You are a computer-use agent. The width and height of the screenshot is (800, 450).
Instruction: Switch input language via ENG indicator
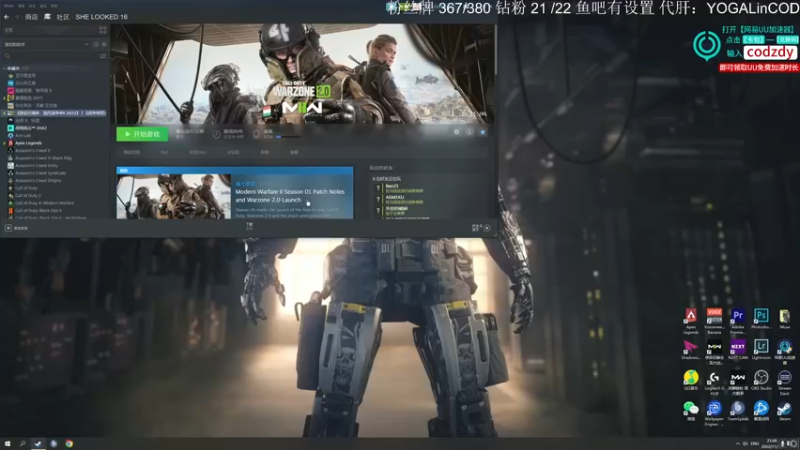[755, 443]
